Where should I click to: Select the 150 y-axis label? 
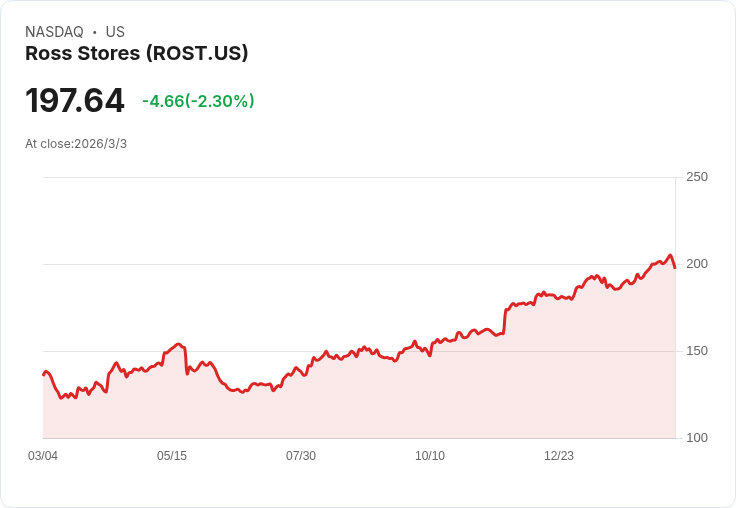point(697,351)
